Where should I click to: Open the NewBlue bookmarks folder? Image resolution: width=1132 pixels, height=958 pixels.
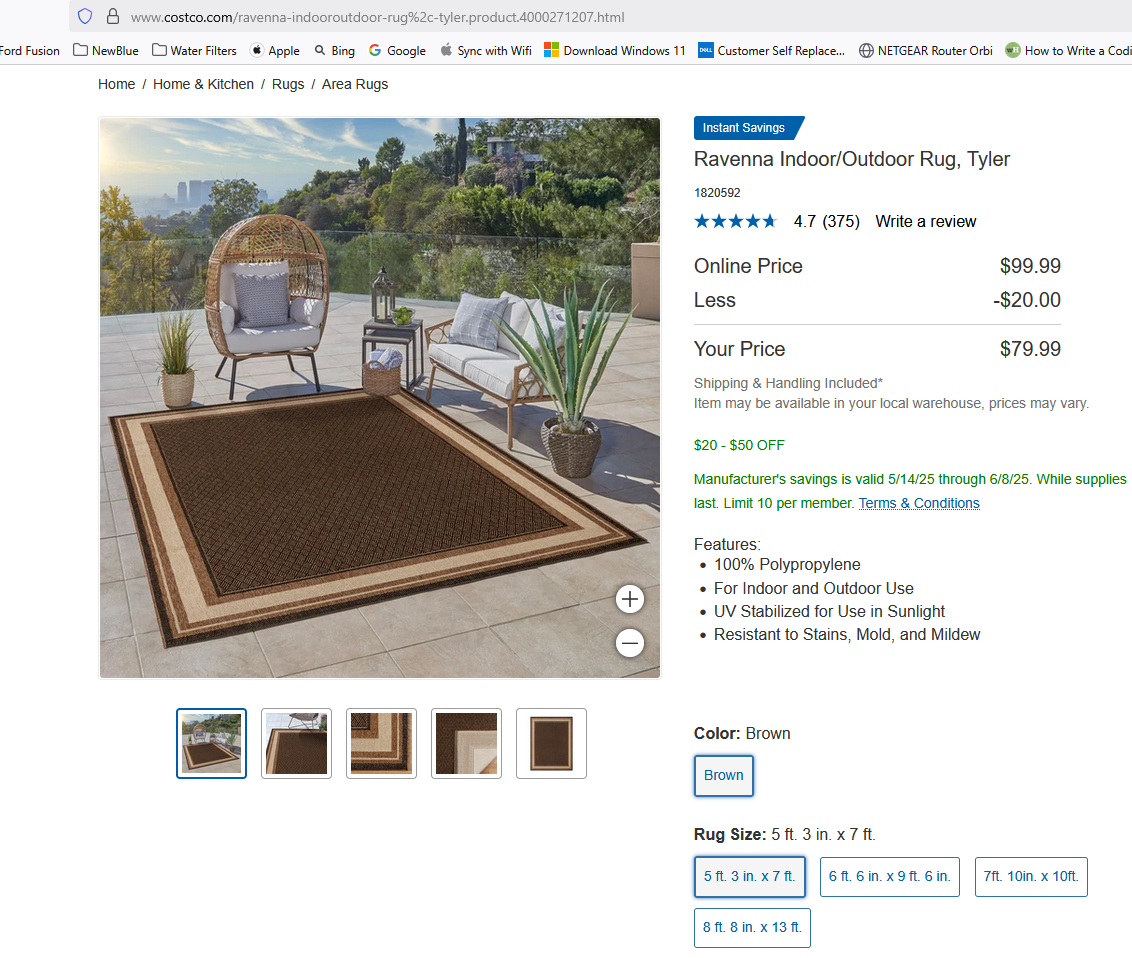pyautogui.click(x=105, y=51)
